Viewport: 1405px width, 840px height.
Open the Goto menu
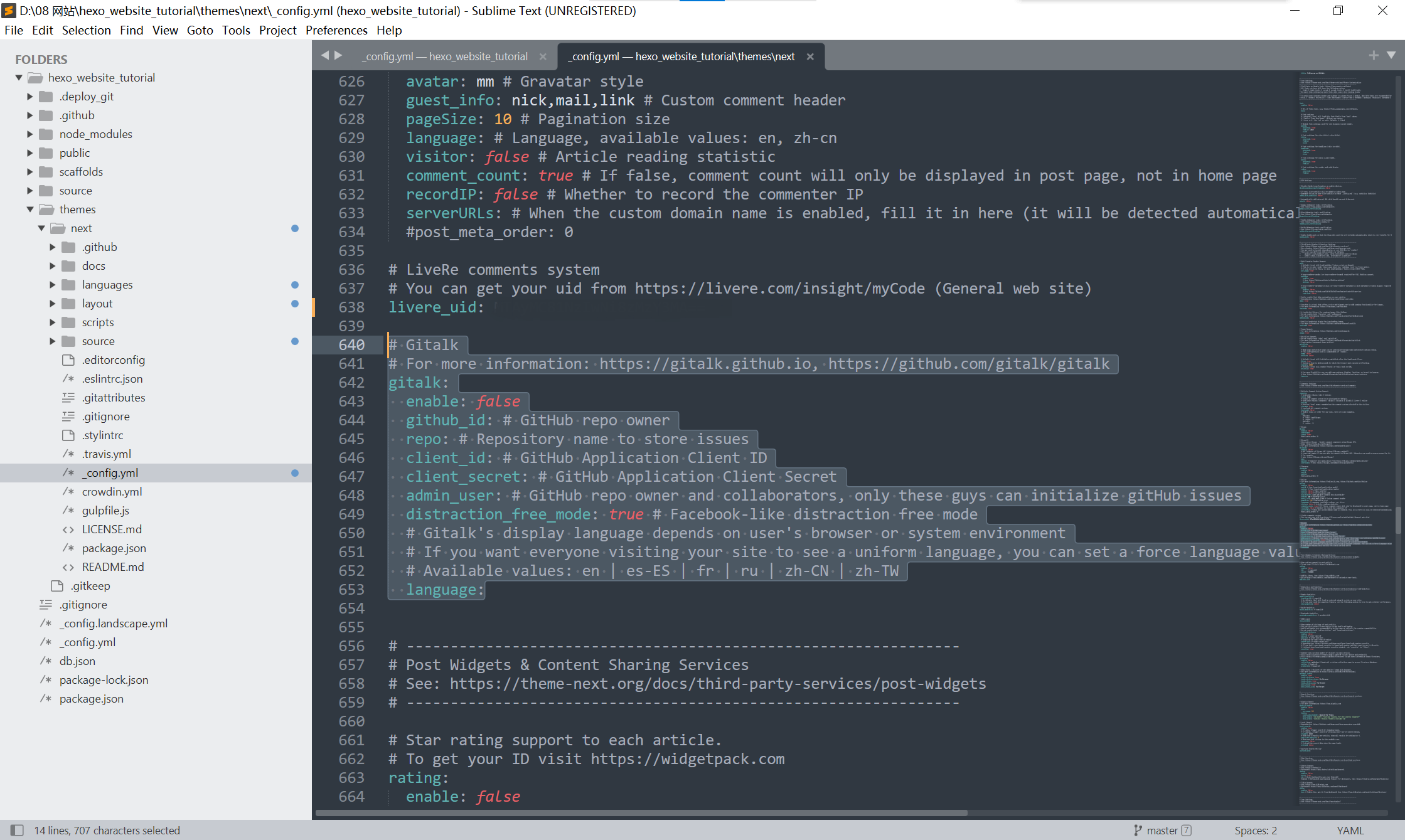[200, 30]
